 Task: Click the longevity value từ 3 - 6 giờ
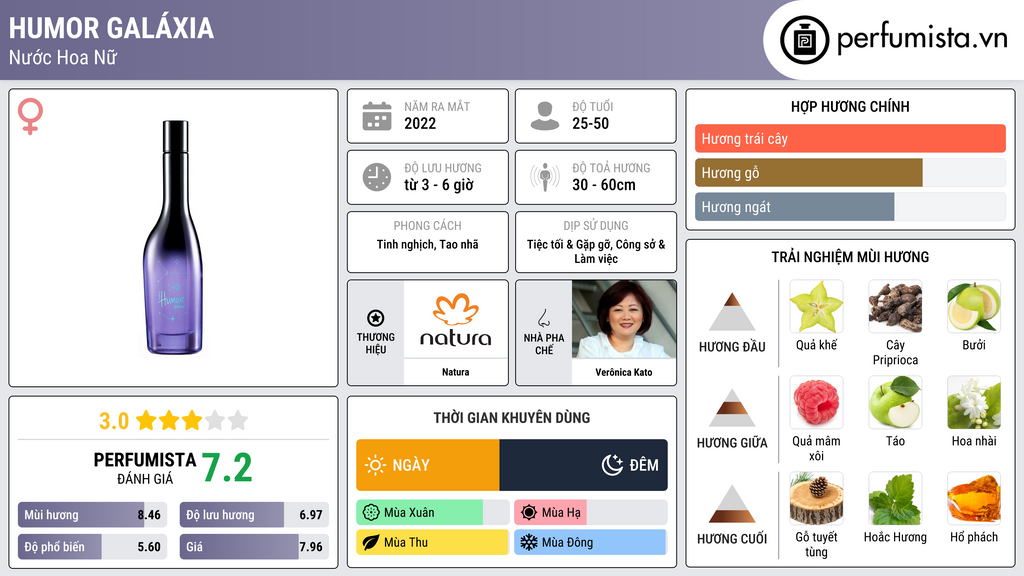(x=439, y=185)
